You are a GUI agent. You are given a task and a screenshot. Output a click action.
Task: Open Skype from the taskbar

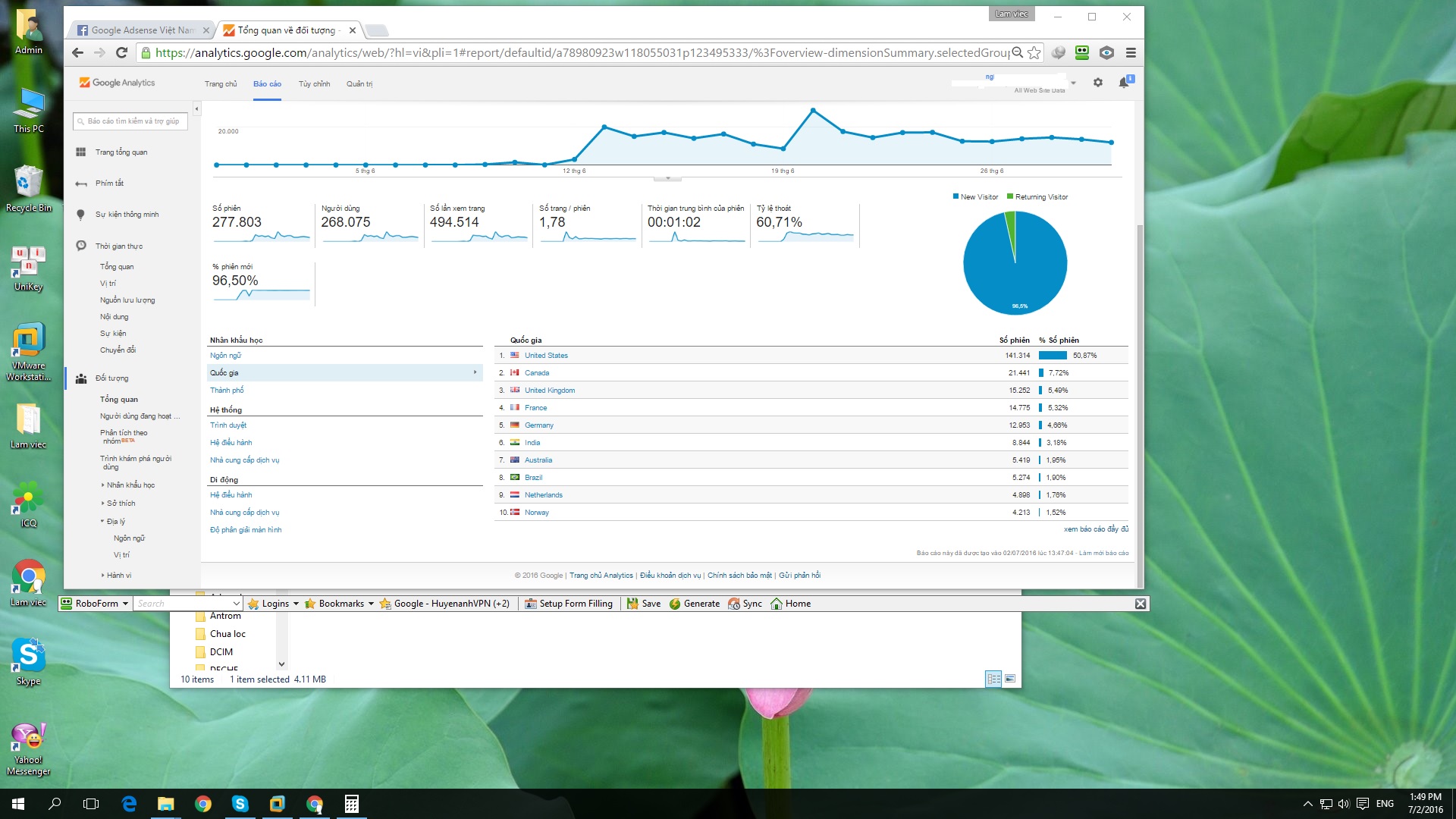(x=240, y=804)
